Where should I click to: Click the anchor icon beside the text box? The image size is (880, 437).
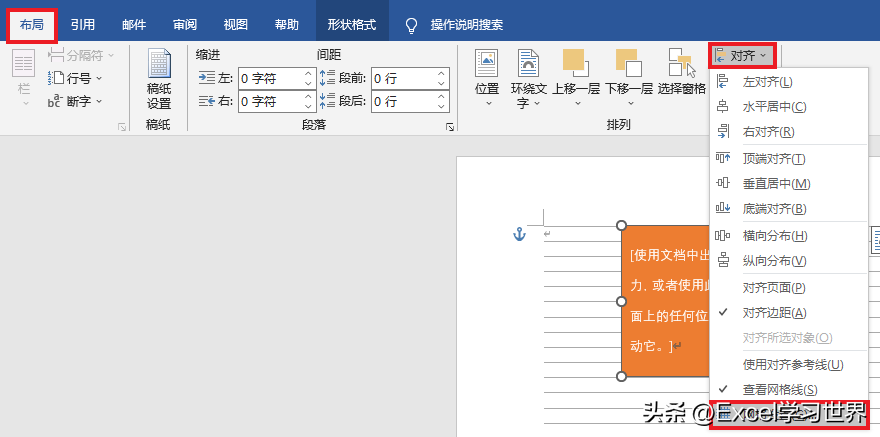point(518,233)
